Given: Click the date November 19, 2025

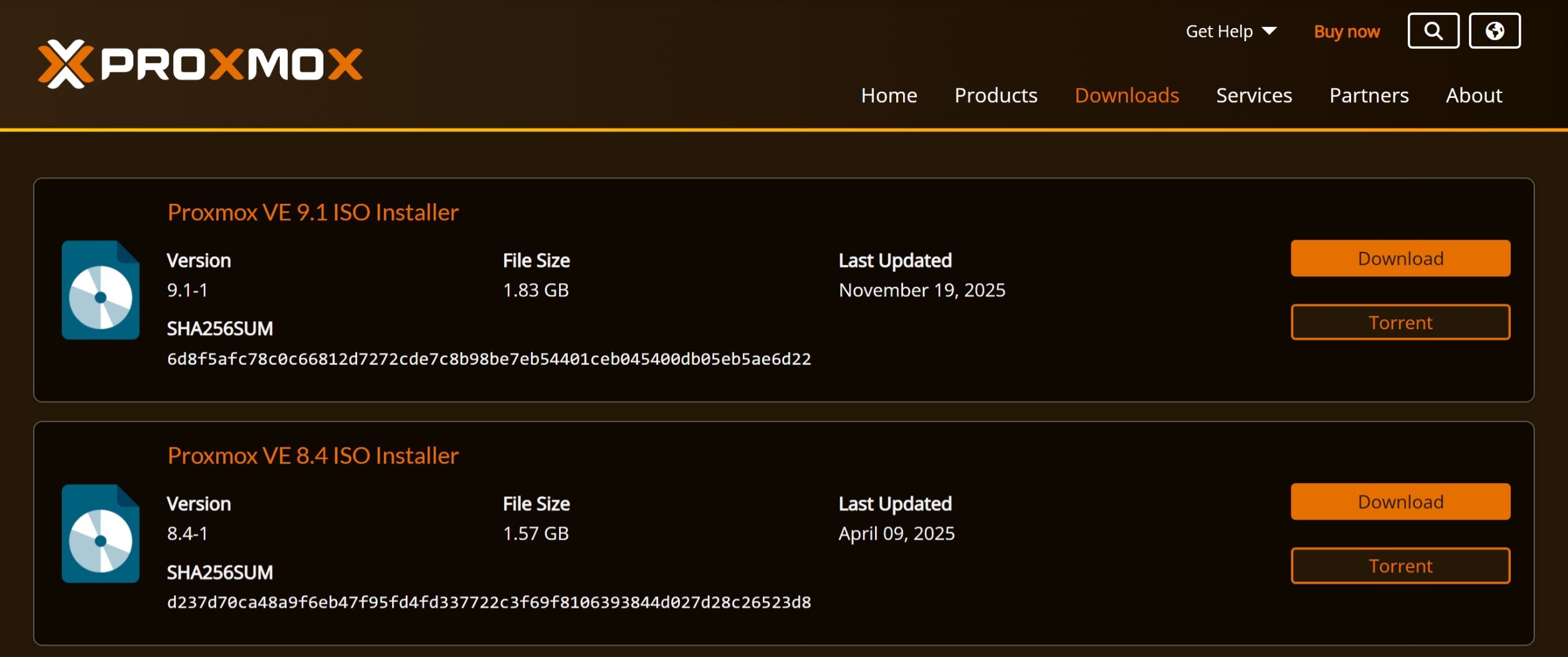Looking at the screenshot, I should [922, 290].
